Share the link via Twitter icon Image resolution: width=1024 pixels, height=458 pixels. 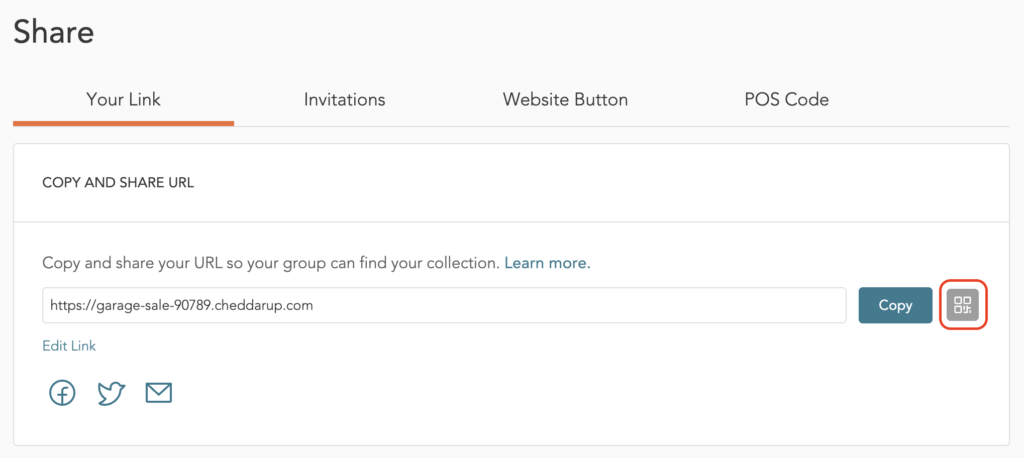(110, 393)
